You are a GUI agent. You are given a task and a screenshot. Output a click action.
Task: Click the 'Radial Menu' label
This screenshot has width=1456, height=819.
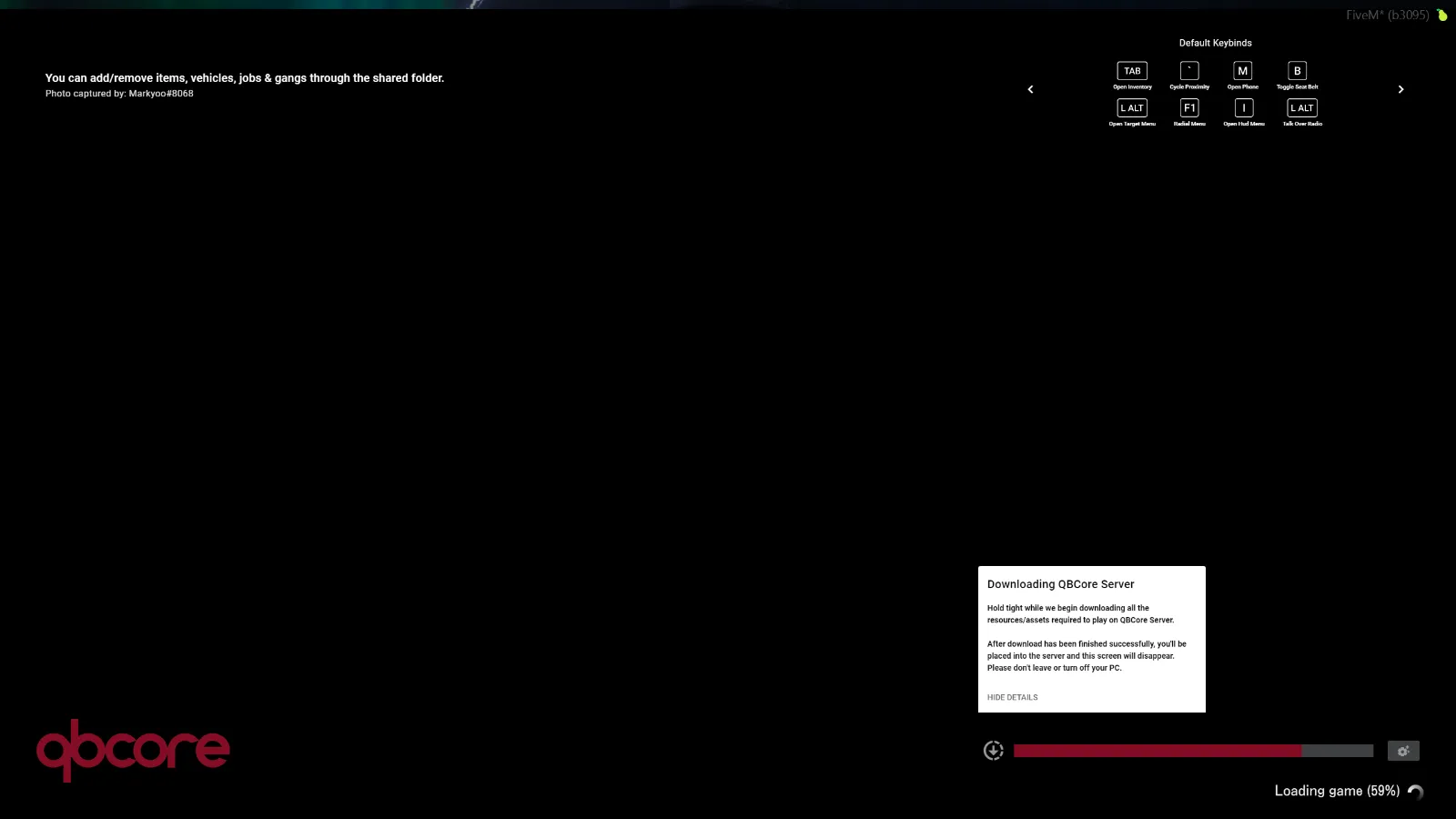(1189, 124)
